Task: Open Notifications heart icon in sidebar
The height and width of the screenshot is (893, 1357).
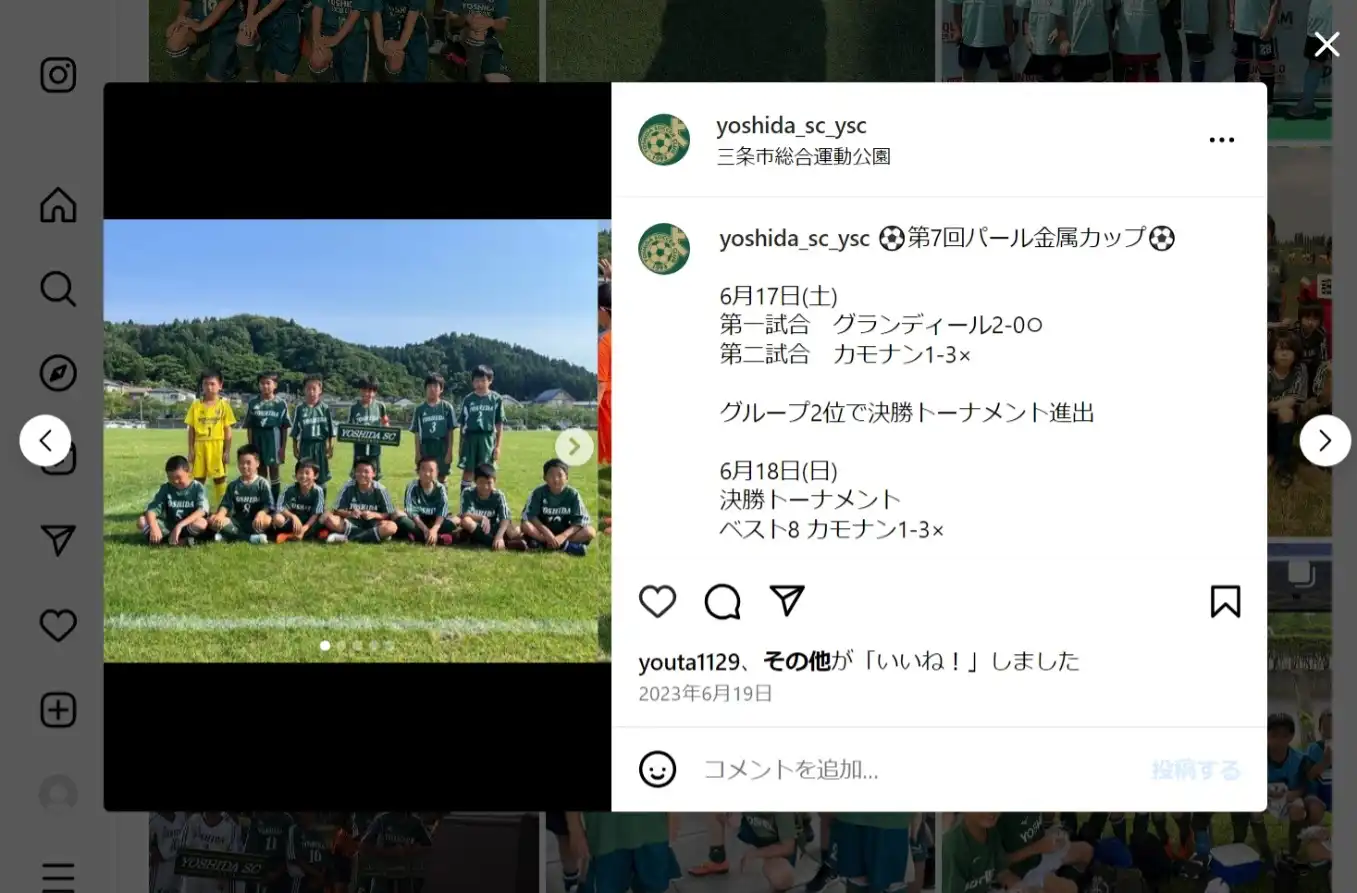Action: [58, 626]
